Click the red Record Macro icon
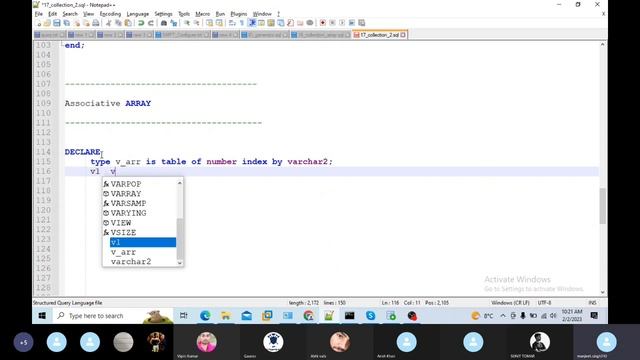This screenshot has width=640, height=360. click(322, 23)
